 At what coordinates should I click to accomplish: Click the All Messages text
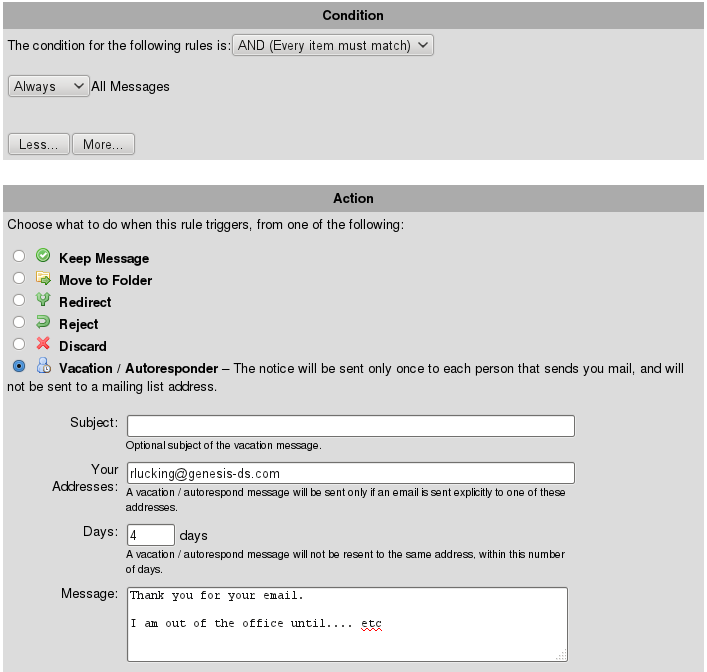[130, 87]
